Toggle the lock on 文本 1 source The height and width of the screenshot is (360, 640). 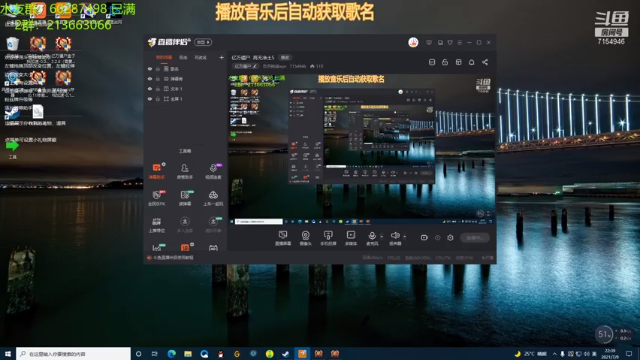coord(158,89)
